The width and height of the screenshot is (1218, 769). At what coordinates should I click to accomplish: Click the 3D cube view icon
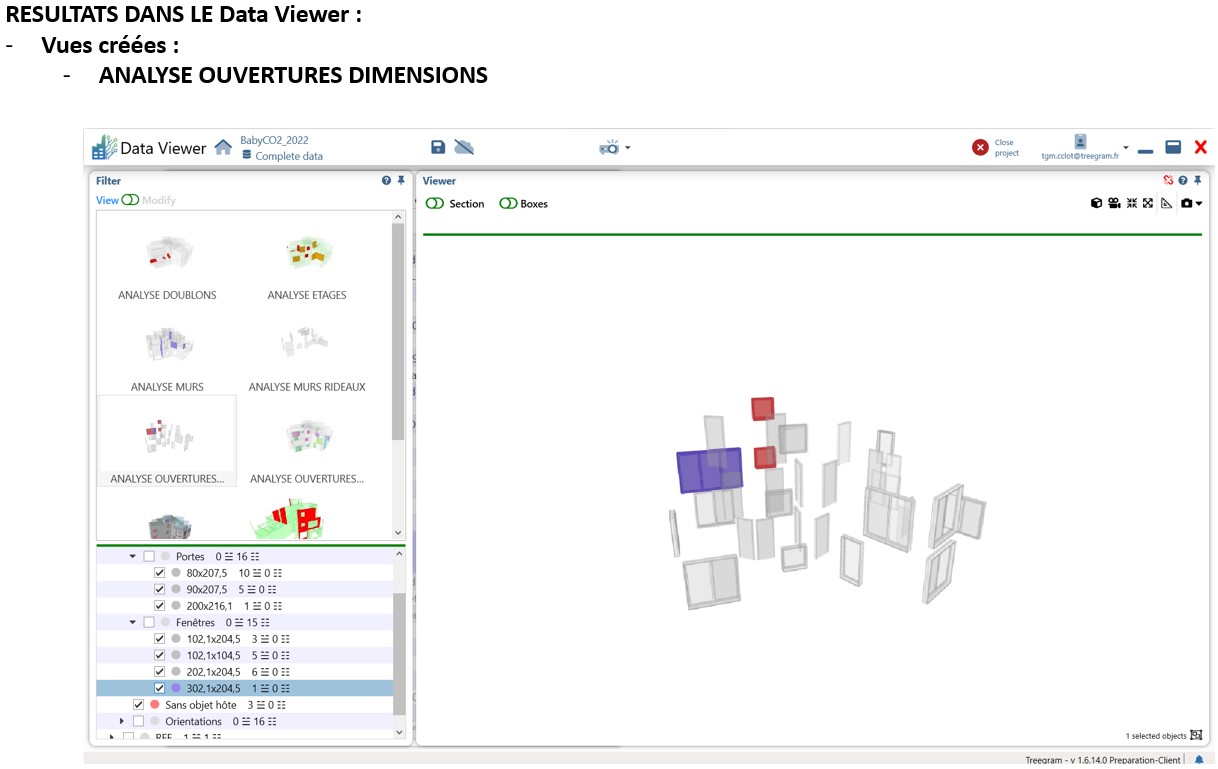point(1096,203)
